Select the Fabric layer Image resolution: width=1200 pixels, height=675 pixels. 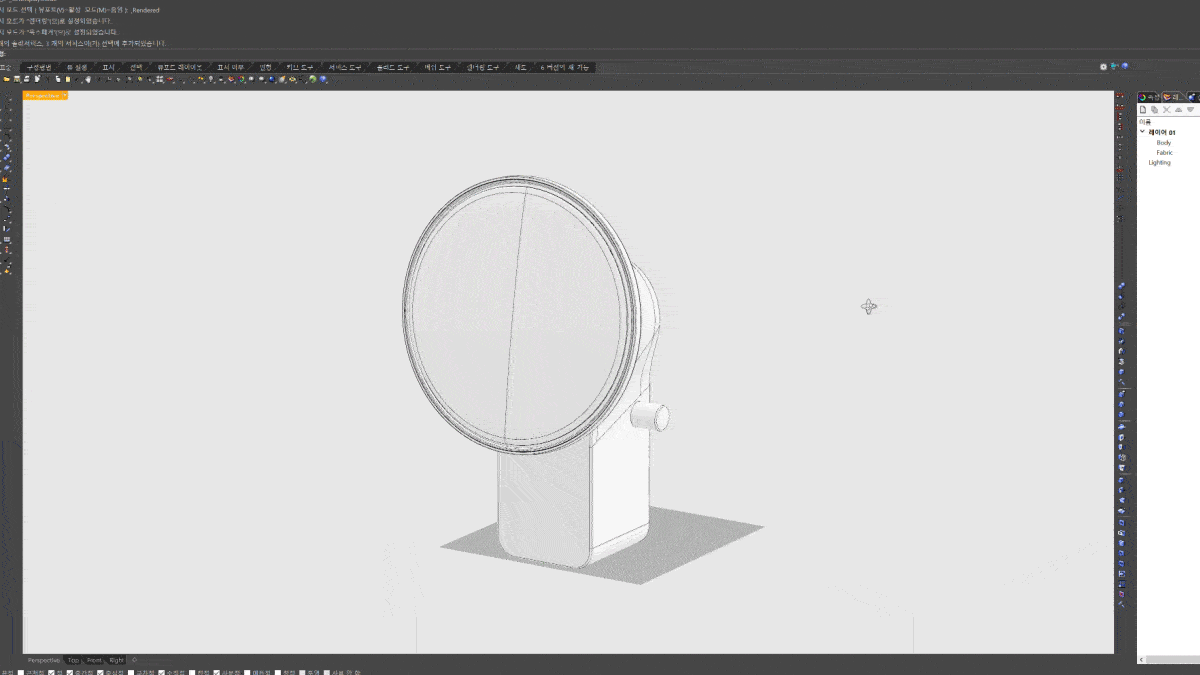point(1164,153)
